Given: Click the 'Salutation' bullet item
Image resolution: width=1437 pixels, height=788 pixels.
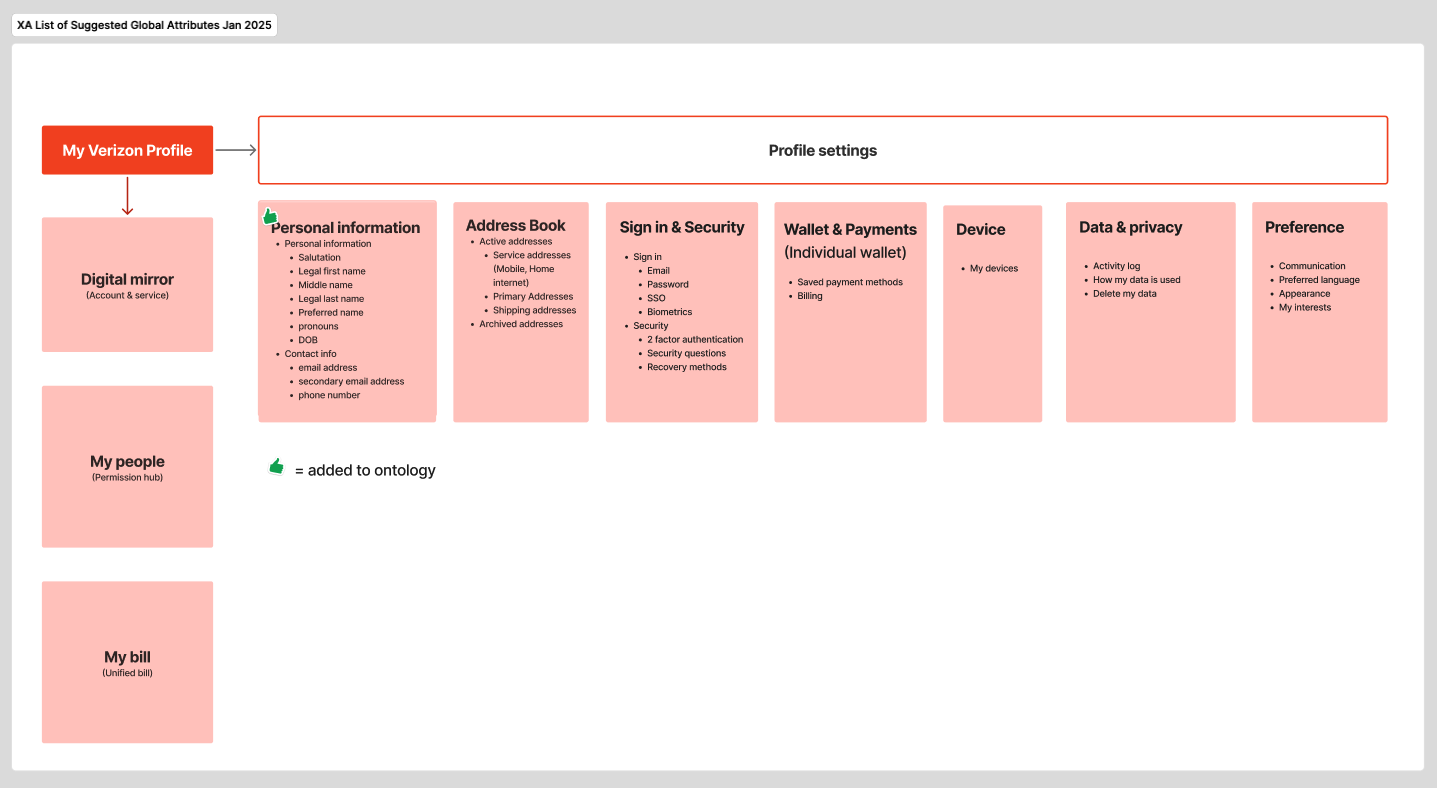Looking at the screenshot, I should click(x=319, y=258).
